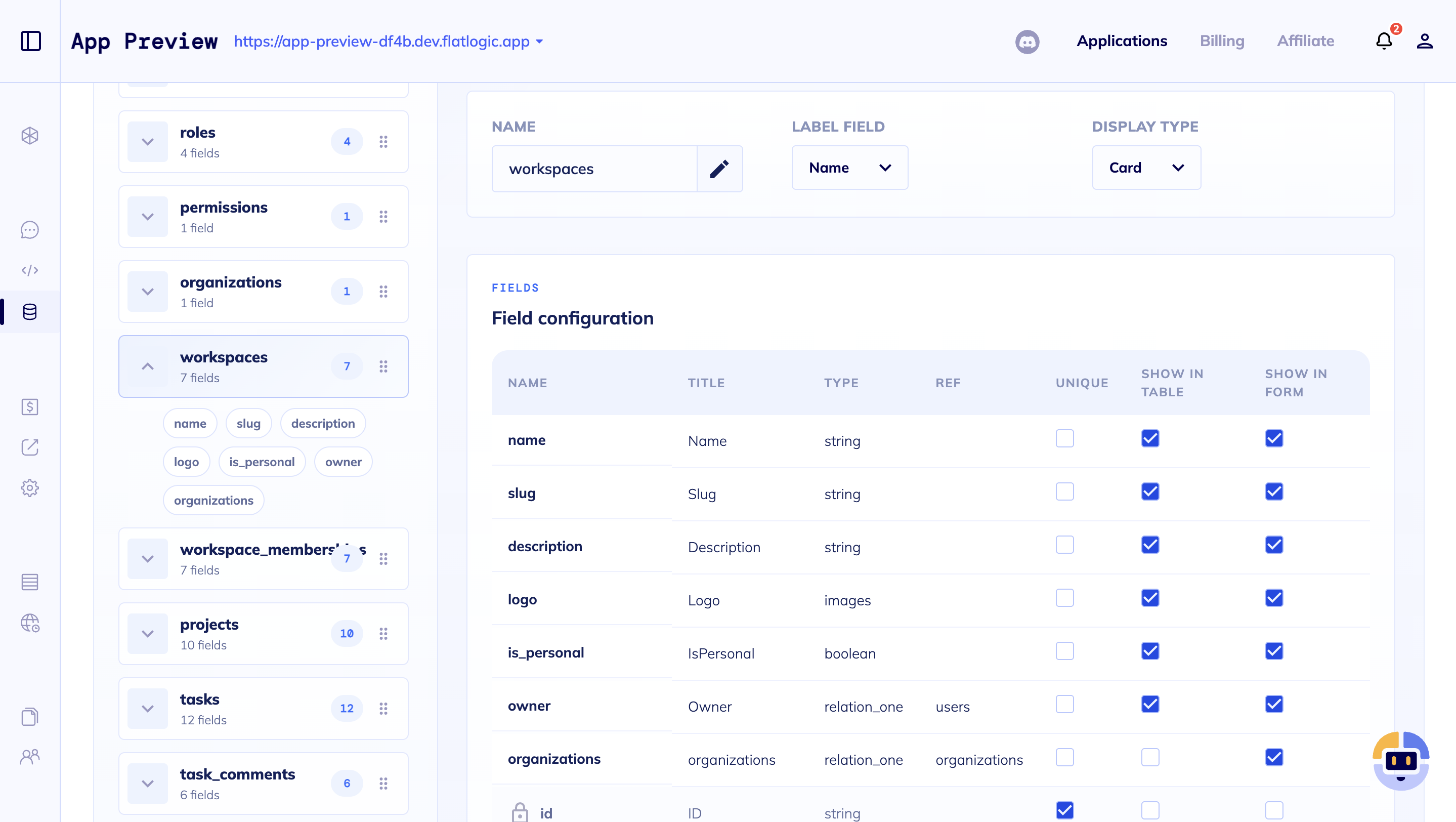Open the cube overview sidebar icon
This screenshot has width=1456, height=822.
(x=30, y=136)
